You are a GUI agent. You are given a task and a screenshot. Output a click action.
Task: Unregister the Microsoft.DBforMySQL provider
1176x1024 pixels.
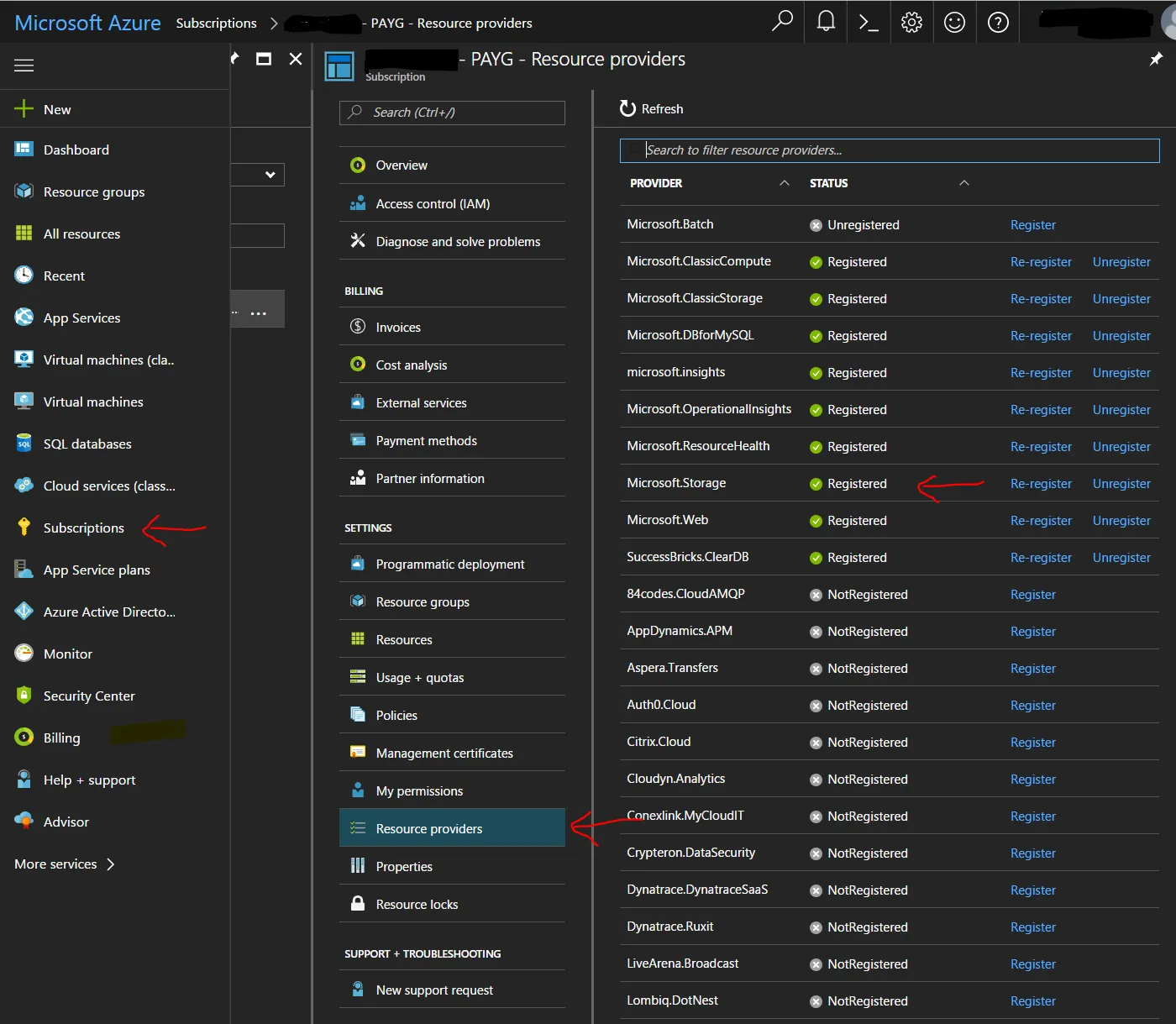pos(1121,336)
